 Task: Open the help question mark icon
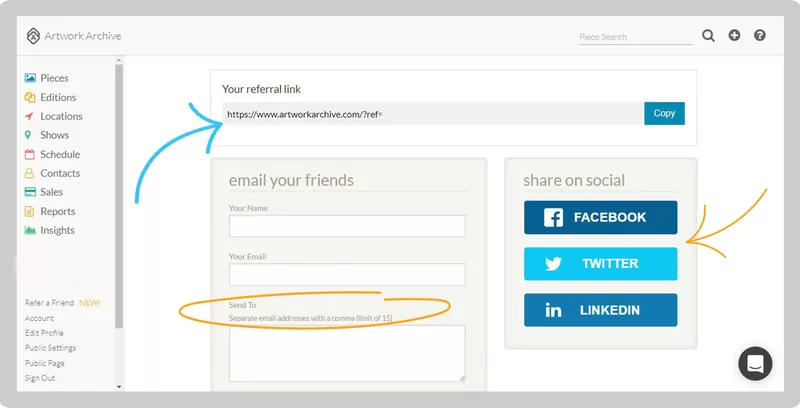coord(760,35)
